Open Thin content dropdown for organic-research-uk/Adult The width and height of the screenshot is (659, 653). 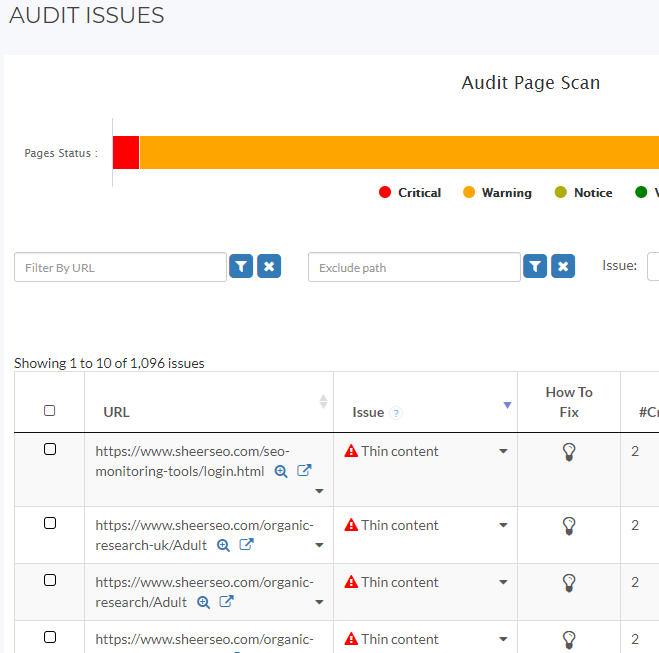(x=503, y=525)
